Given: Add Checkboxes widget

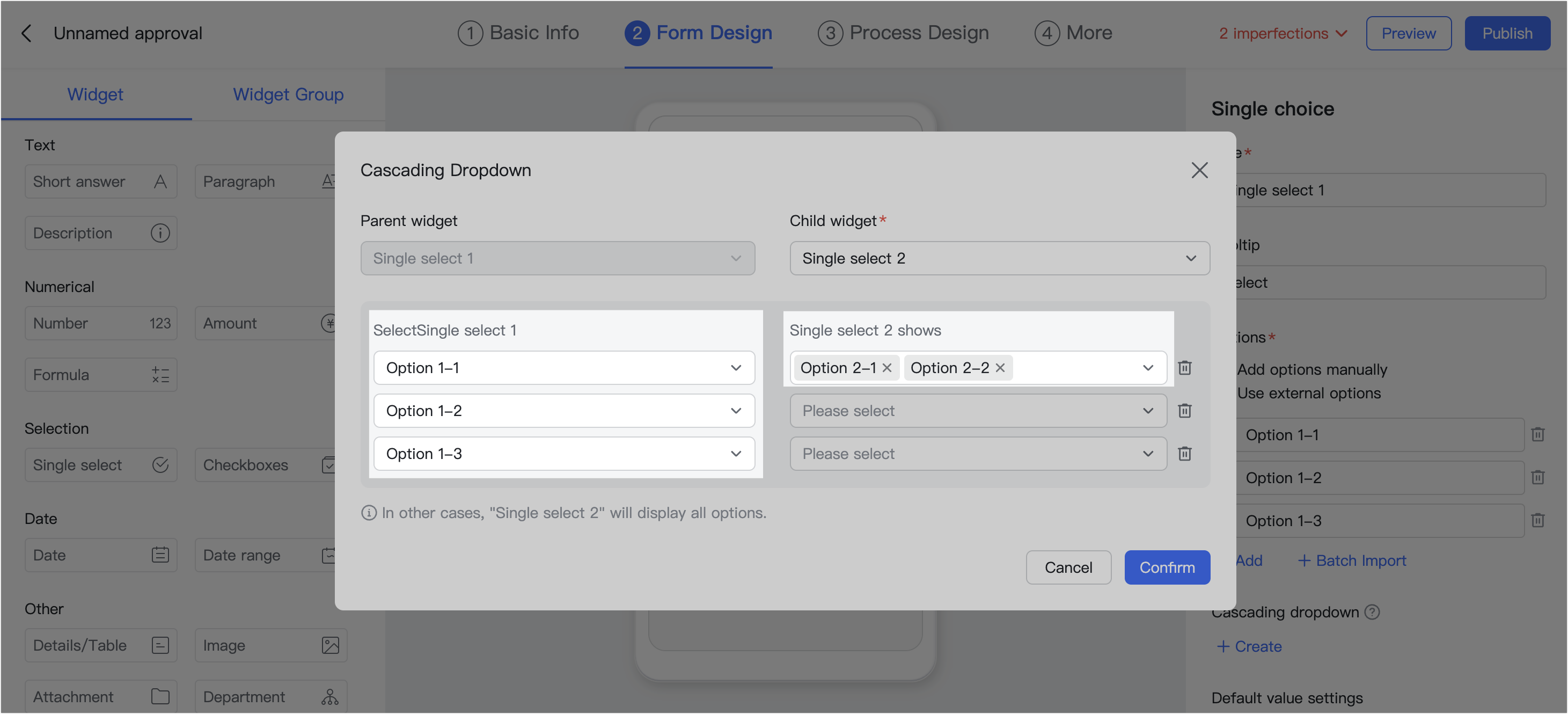Looking at the screenshot, I should pos(266,465).
